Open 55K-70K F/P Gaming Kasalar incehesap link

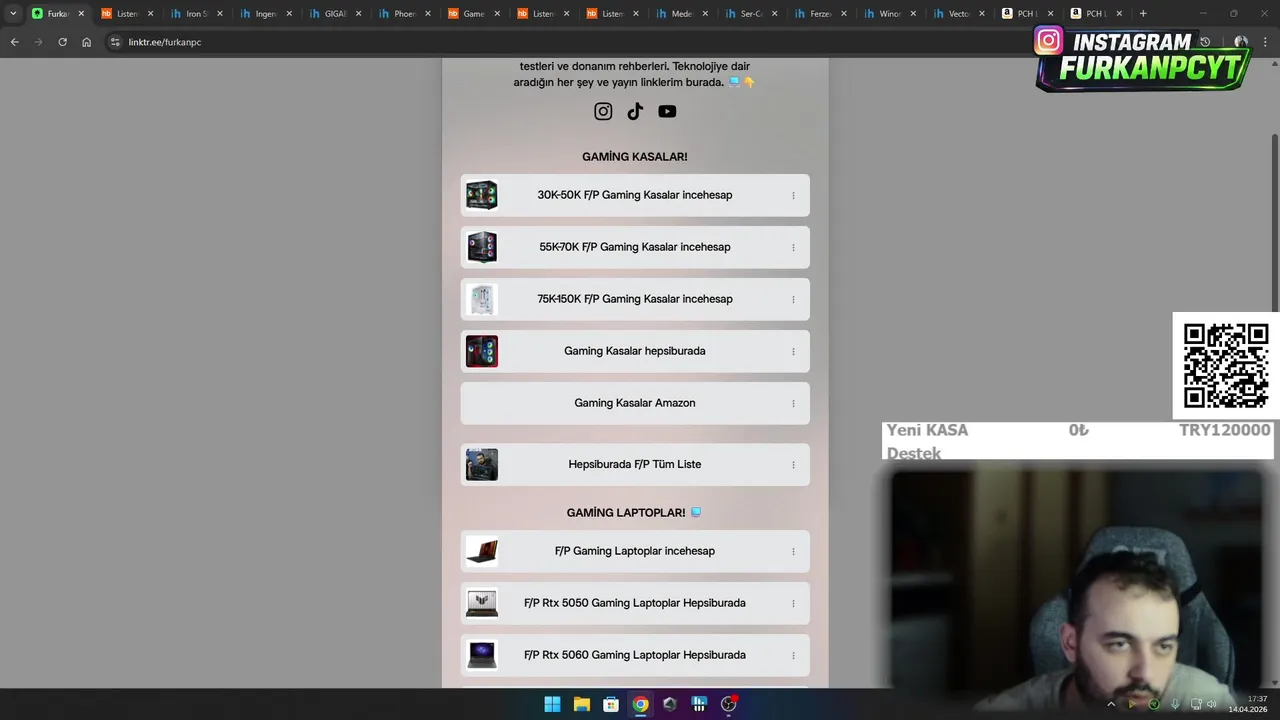point(635,247)
